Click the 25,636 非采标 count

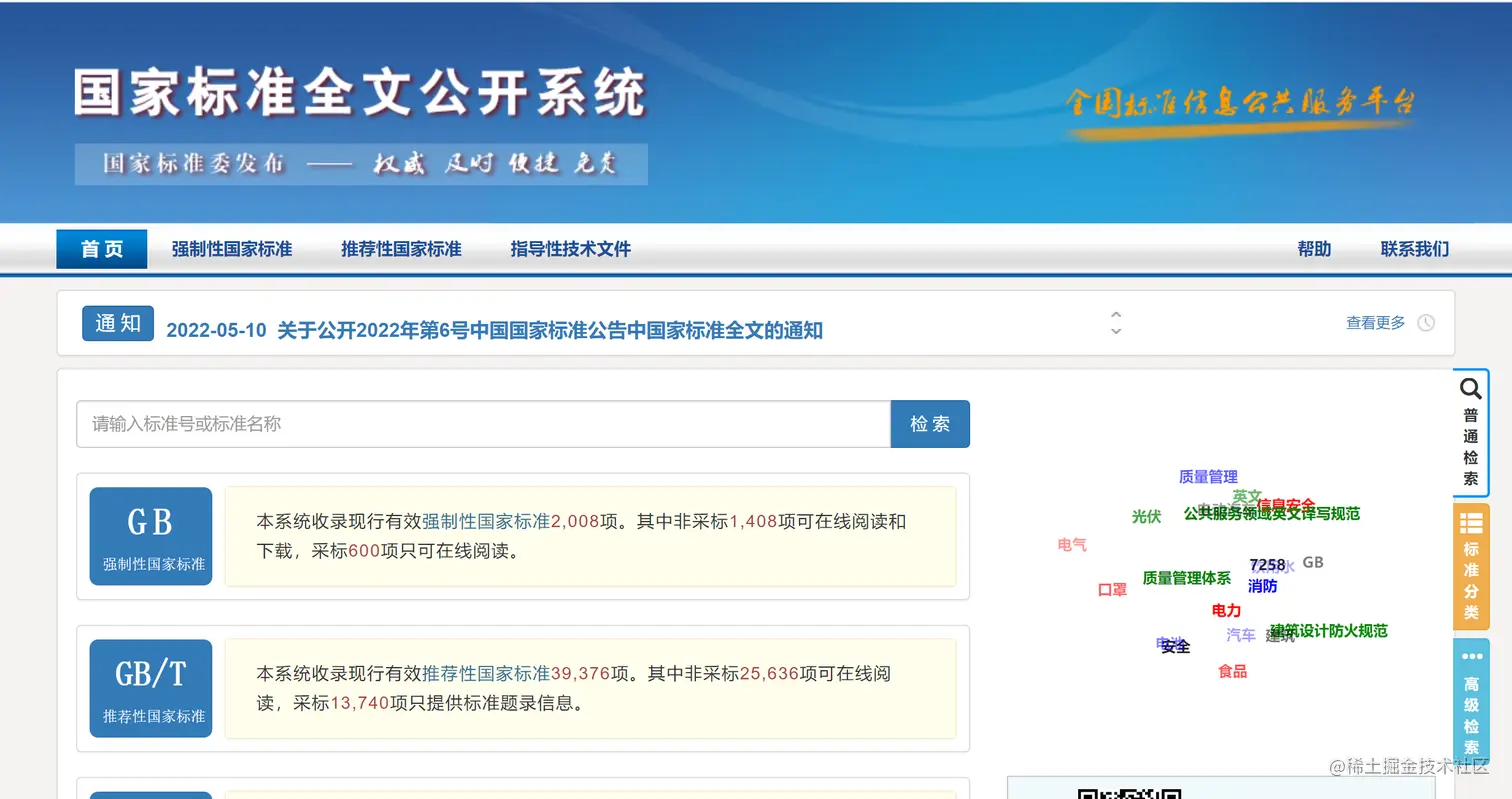point(770,673)
